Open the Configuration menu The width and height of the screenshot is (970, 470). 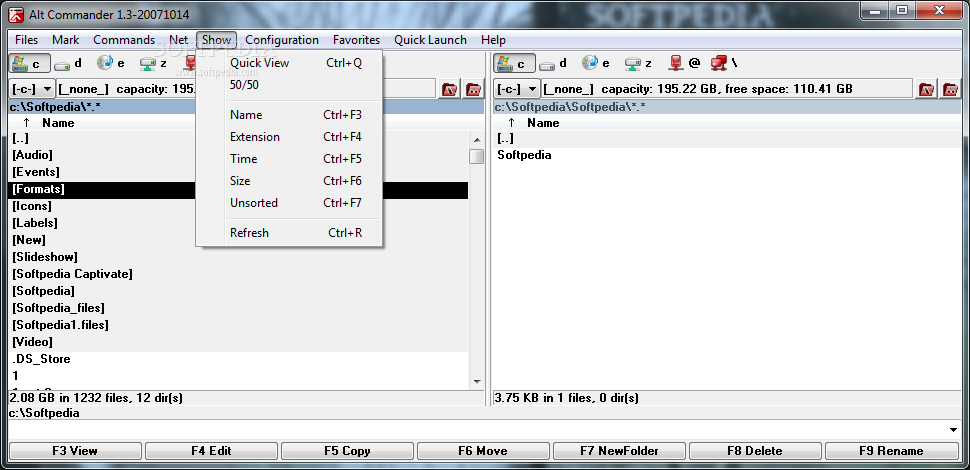tap(282, 40)
